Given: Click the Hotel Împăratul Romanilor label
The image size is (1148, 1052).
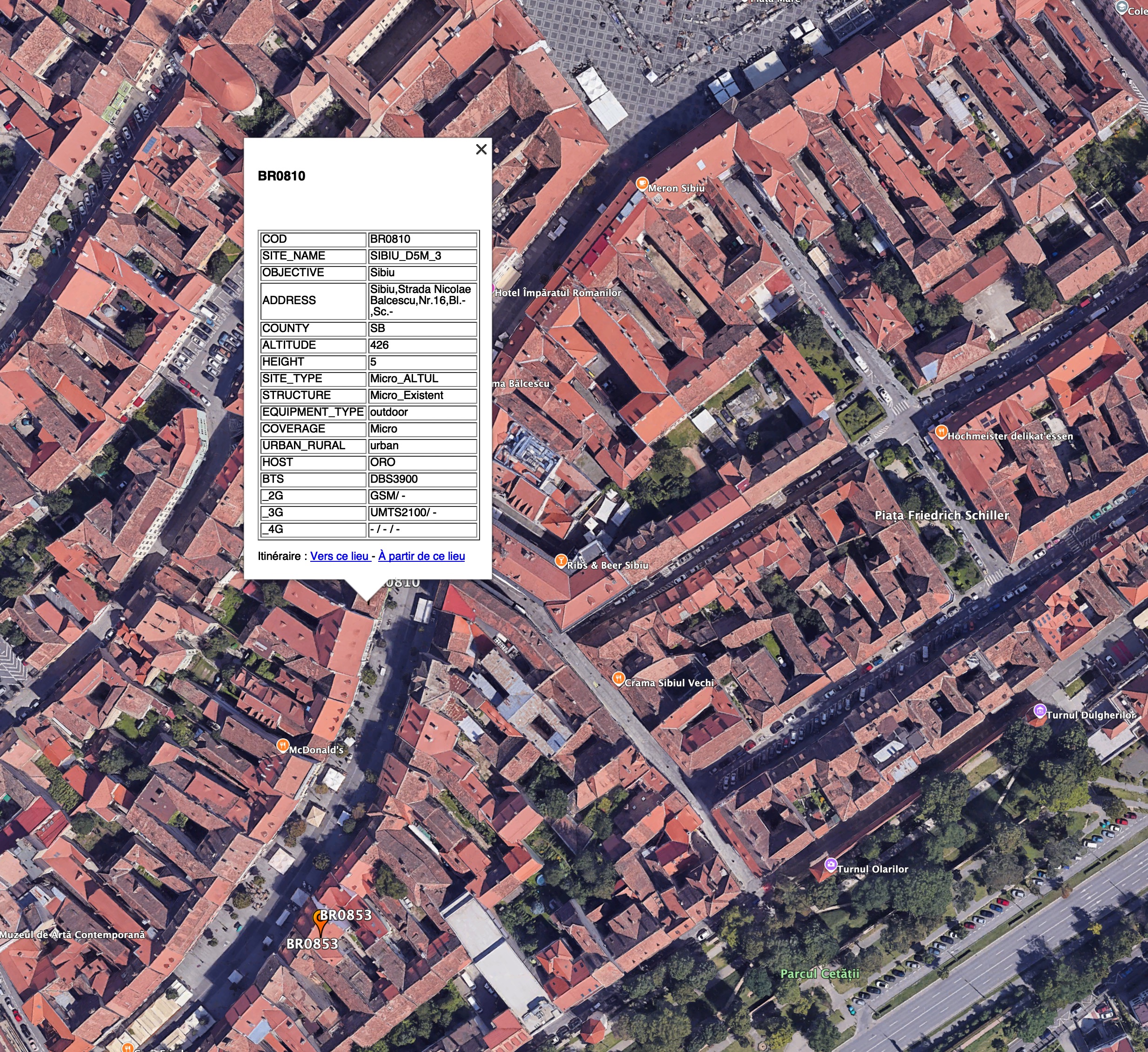Looking at the screenshot, I should [x=557, y=293].
